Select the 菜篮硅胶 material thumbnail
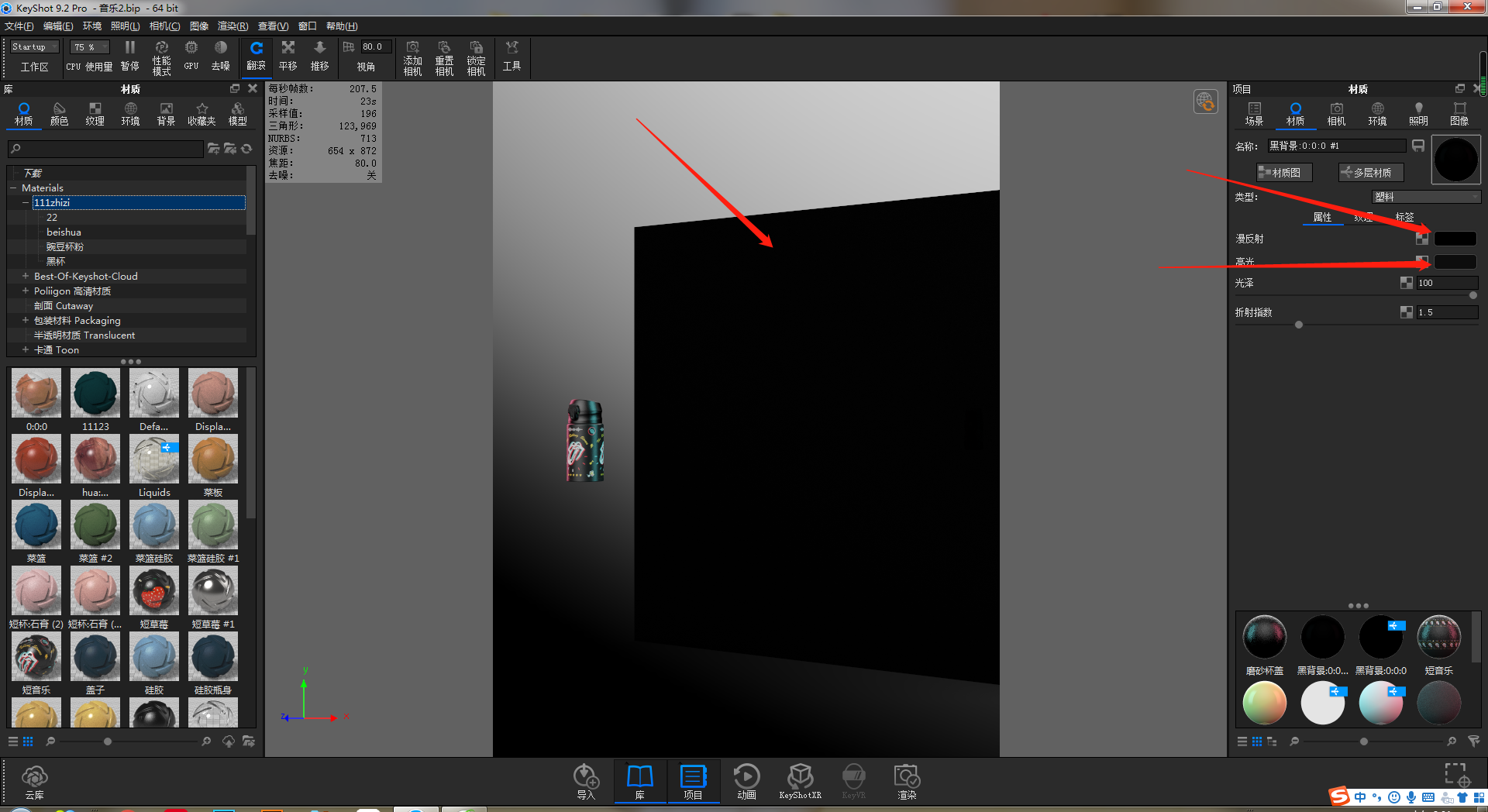This screenshot has width=1488, height=812. (153, 525)
